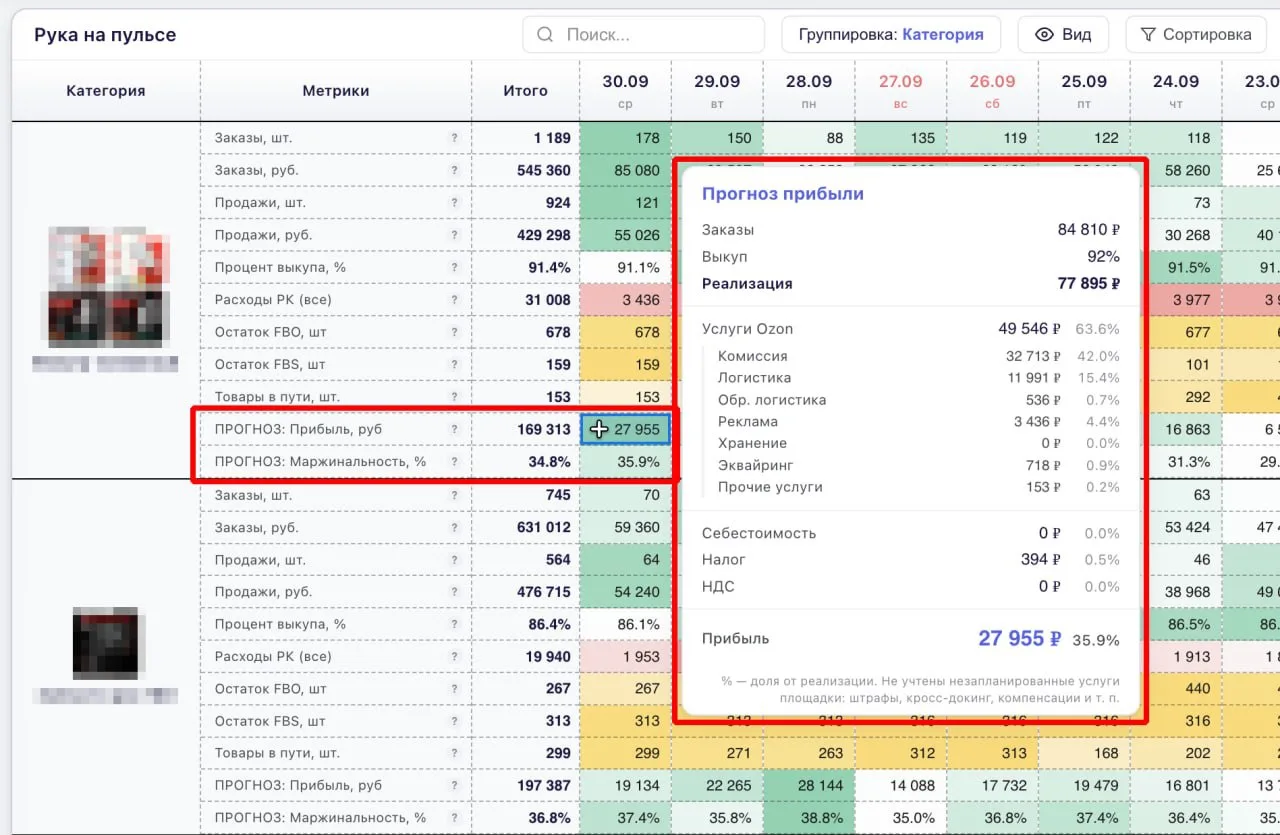Click the 3 436 ad expenses cell under 30.09
1280x835 pixels.
pyautogui.click(x=625, y=300)
